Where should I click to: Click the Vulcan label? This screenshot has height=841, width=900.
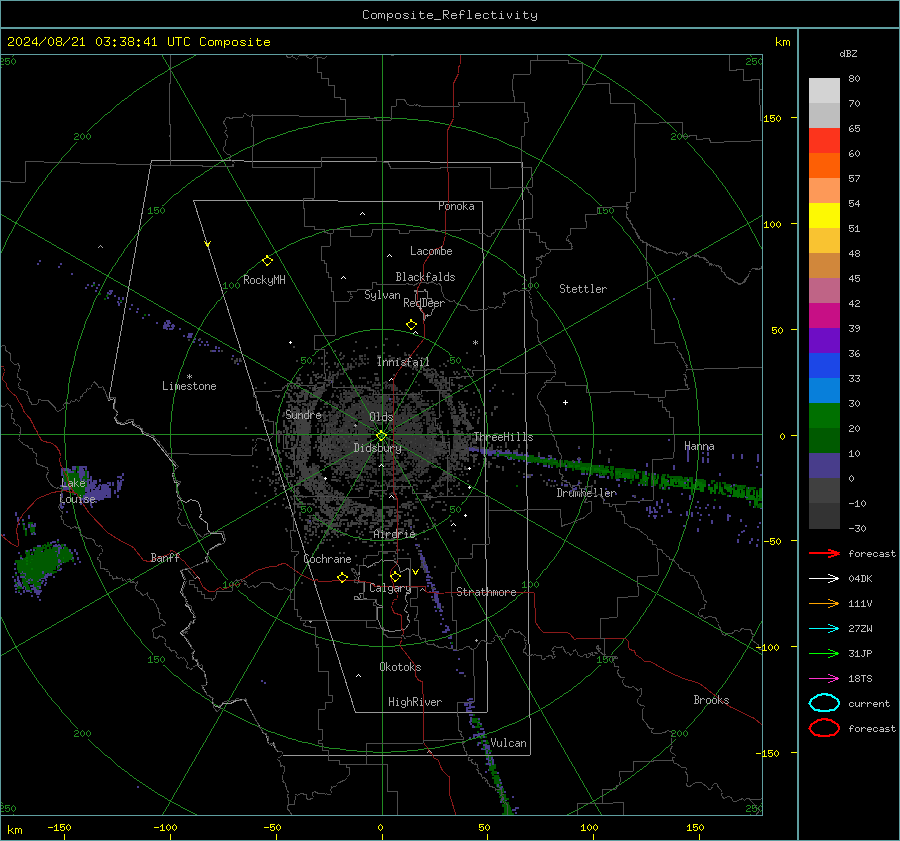click(508, 743)
